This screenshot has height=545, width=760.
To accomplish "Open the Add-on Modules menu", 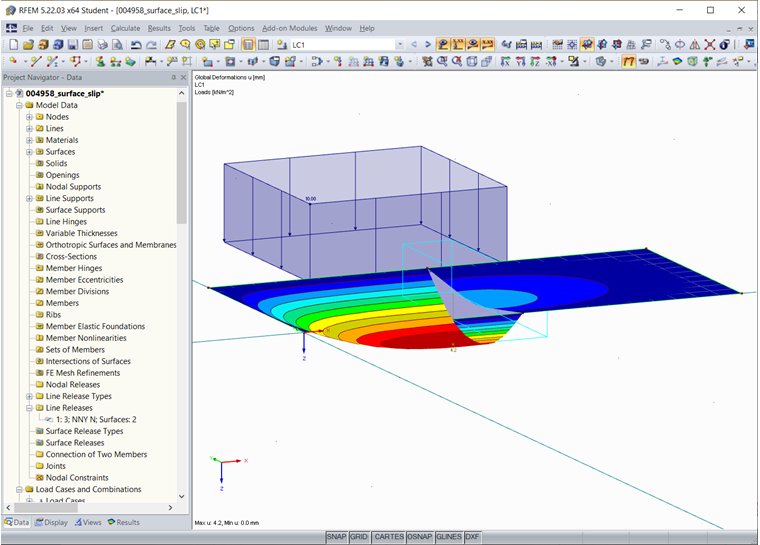I will 289,28.
